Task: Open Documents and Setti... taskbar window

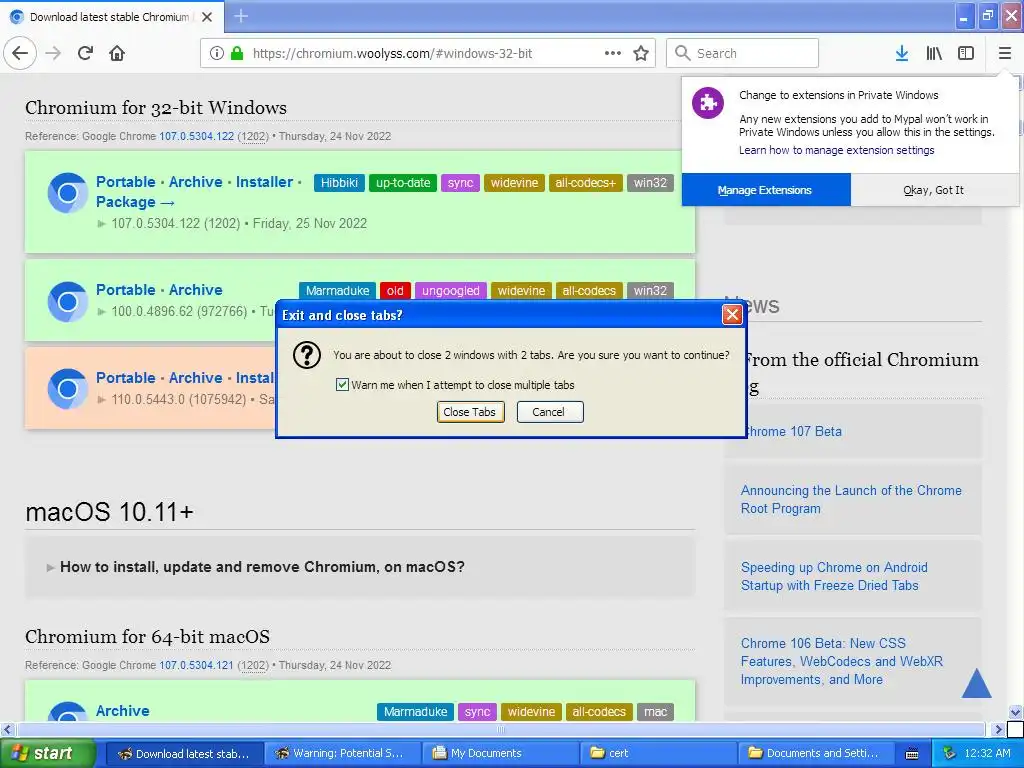Action: (x=818, y=754)
